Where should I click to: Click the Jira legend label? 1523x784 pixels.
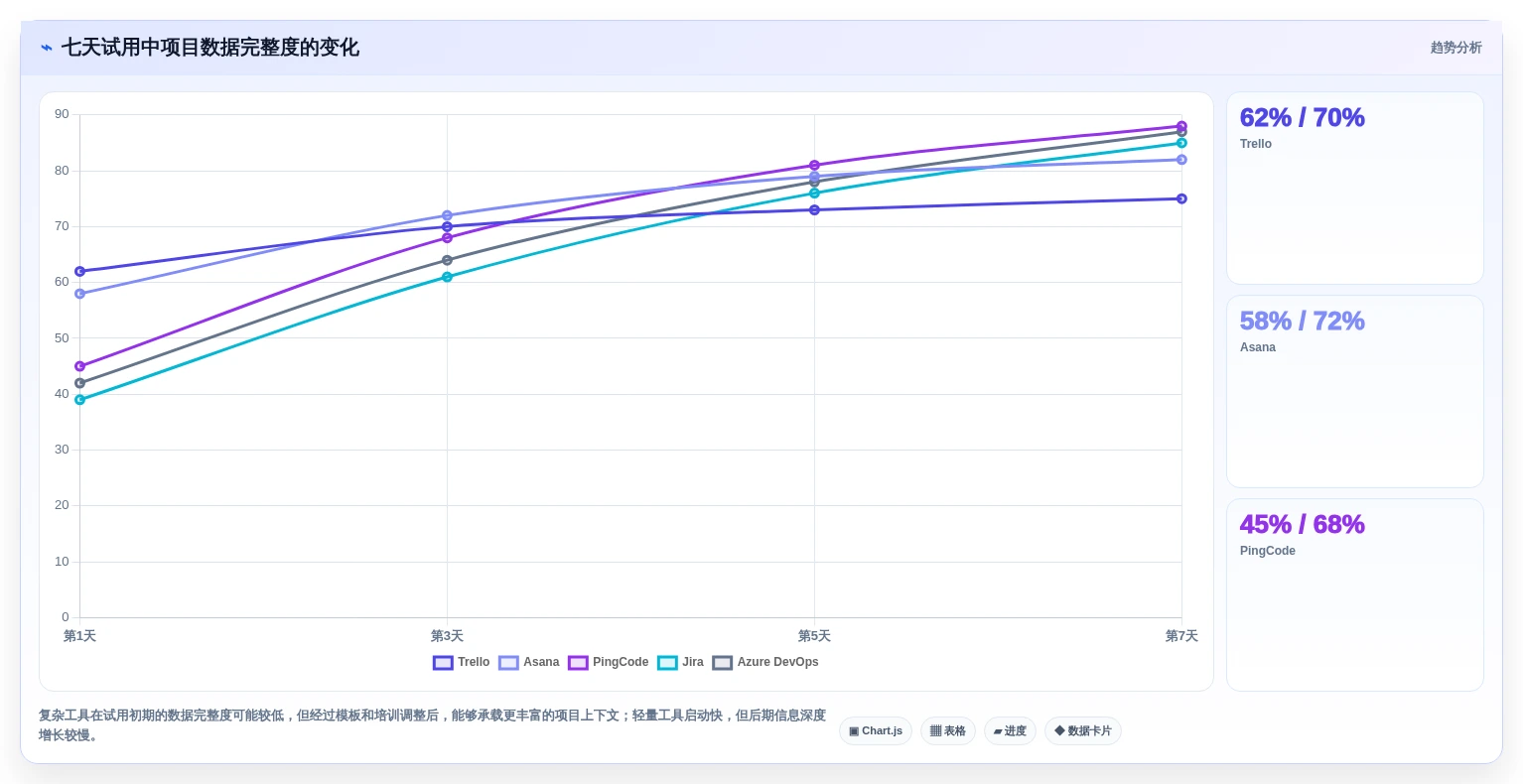coord(693,662)
